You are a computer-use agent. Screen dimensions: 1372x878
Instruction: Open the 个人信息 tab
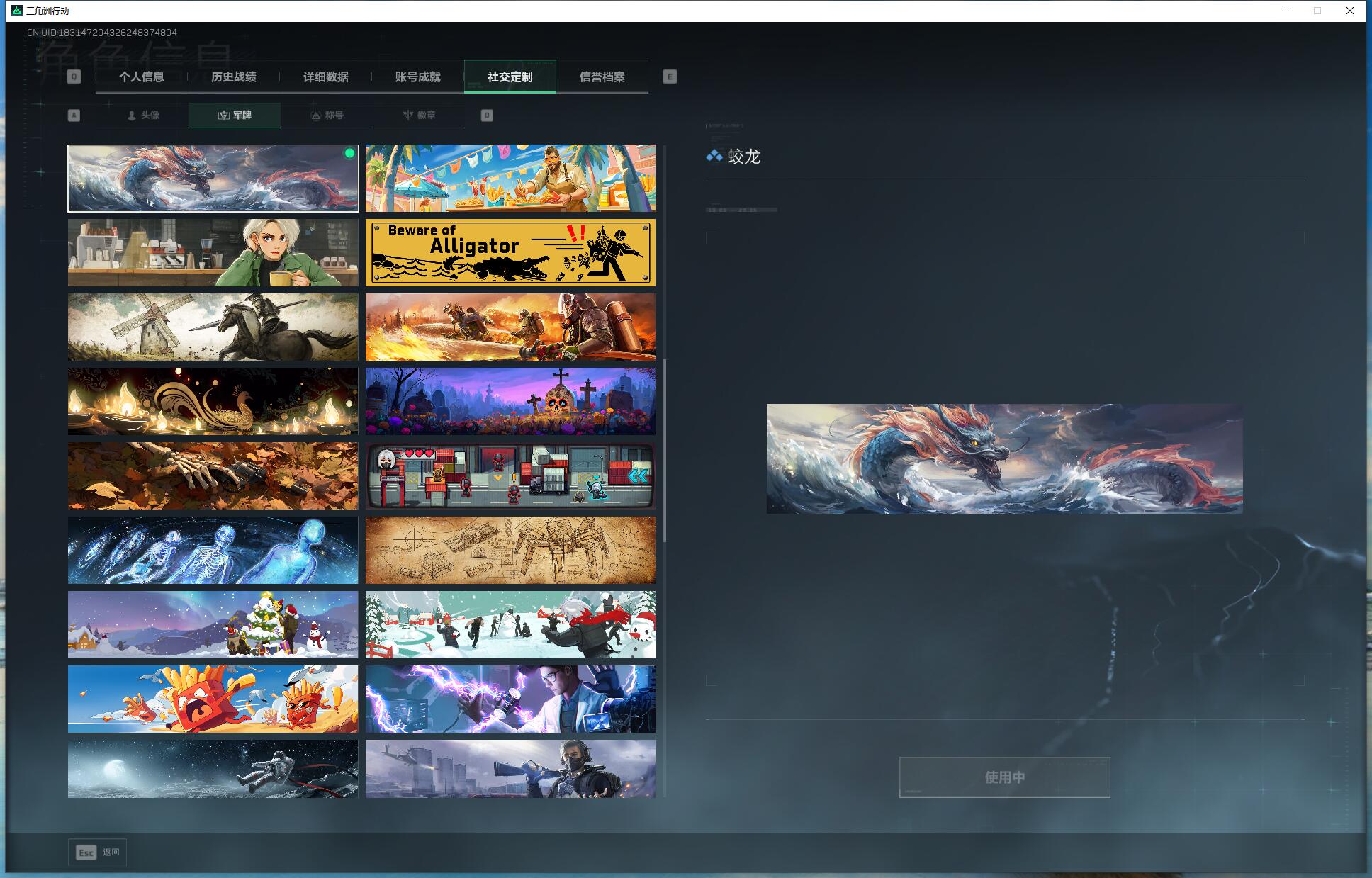(142, 77)
